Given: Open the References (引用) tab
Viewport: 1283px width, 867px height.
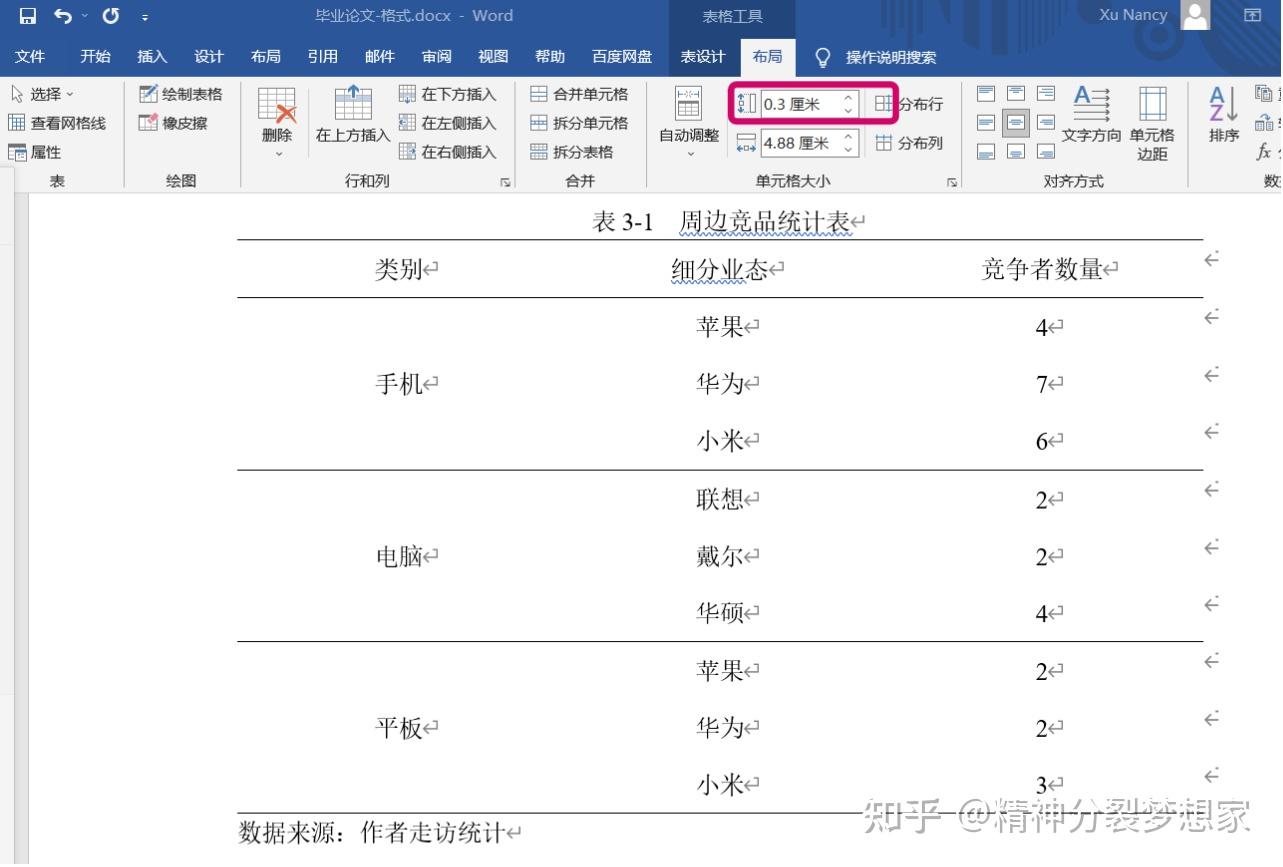Looking at the screenshot, I should tap(322, 57).
